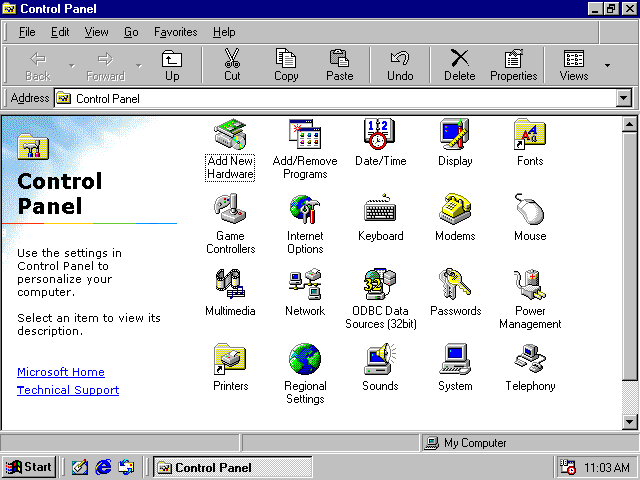This screenshot has height=480, width=640.
Task: Open the Power Management icon
Action: (530, 284)
